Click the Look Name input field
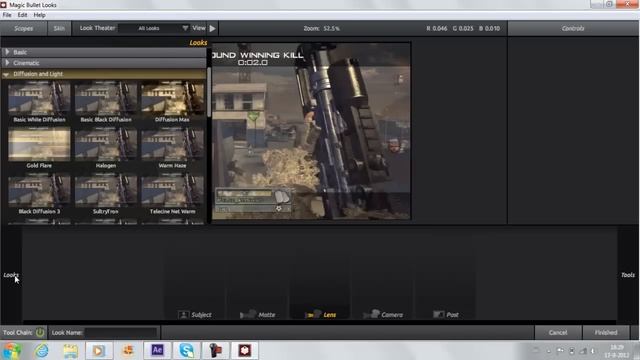 coord(121,333)
